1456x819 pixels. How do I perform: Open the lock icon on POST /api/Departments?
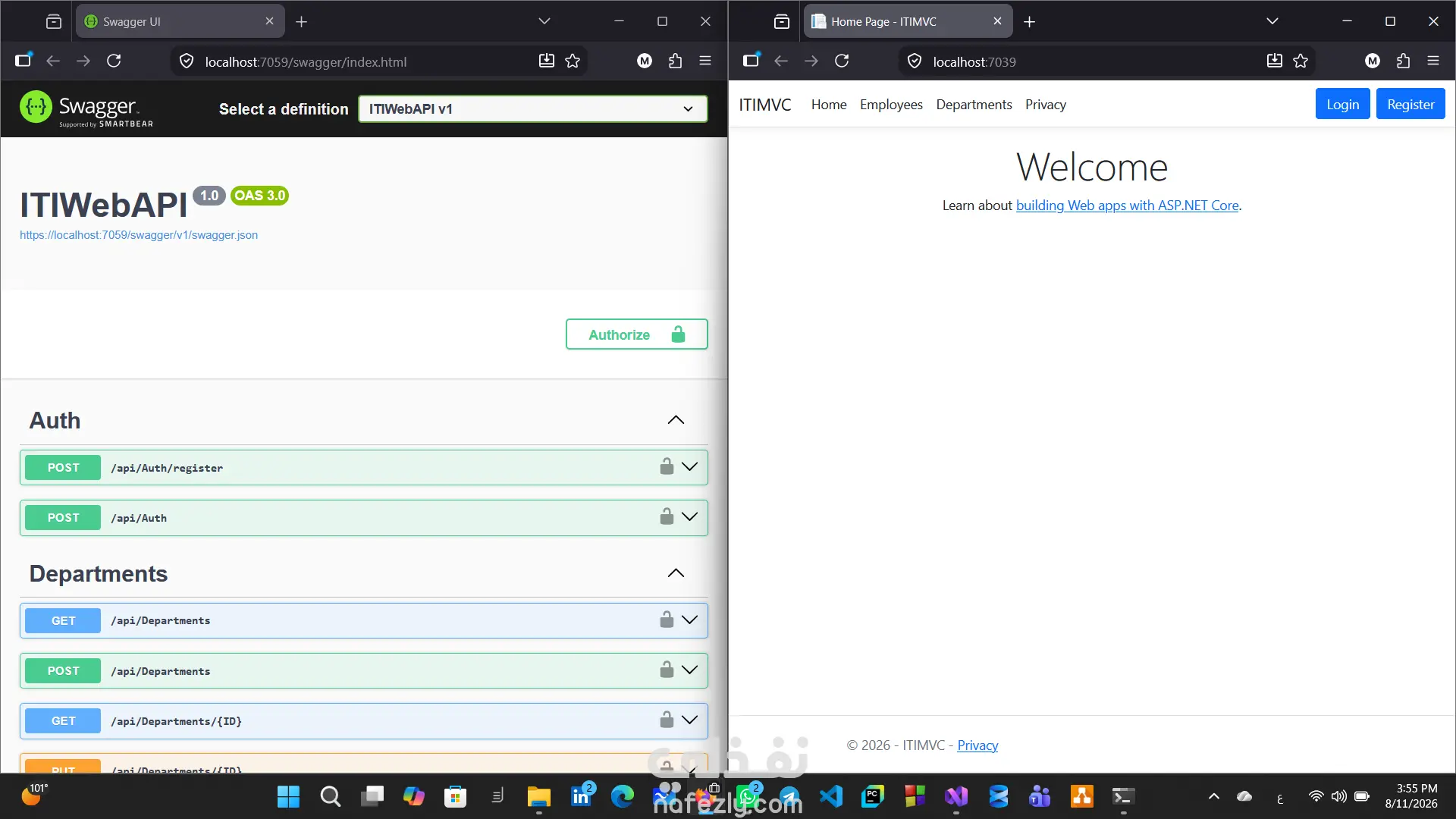[x=667, y=670]
